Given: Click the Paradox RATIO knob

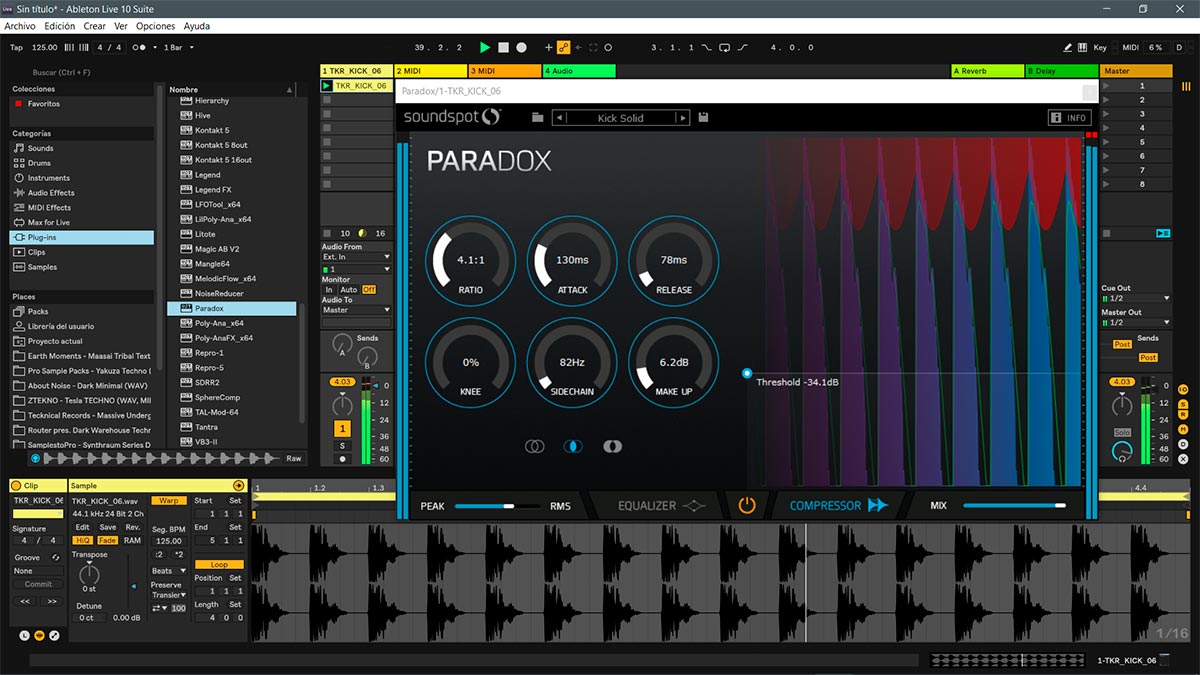Looking at the screenshot, I should point(470,260).
